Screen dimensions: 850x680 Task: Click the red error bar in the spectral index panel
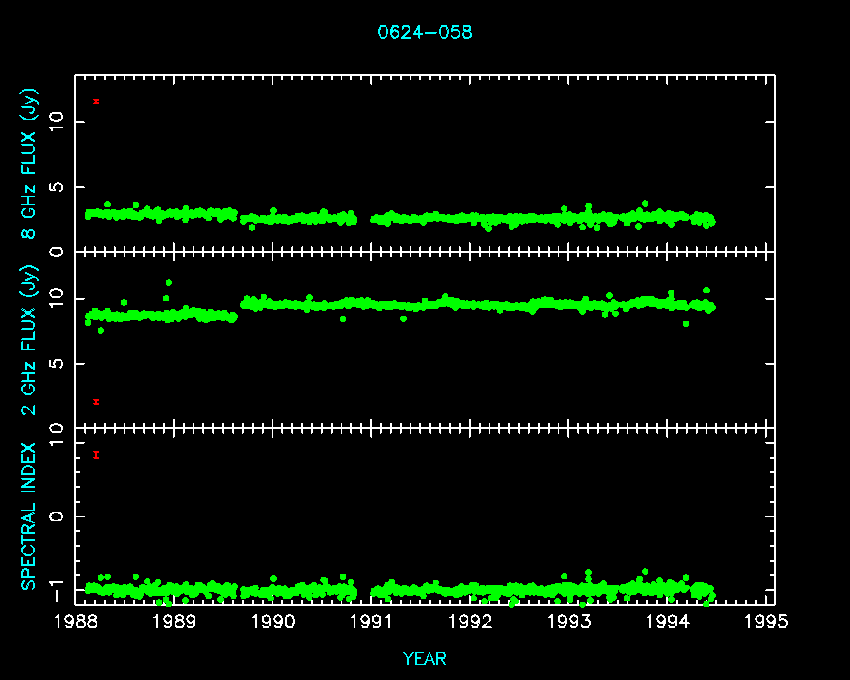click(x=96, y=455)
